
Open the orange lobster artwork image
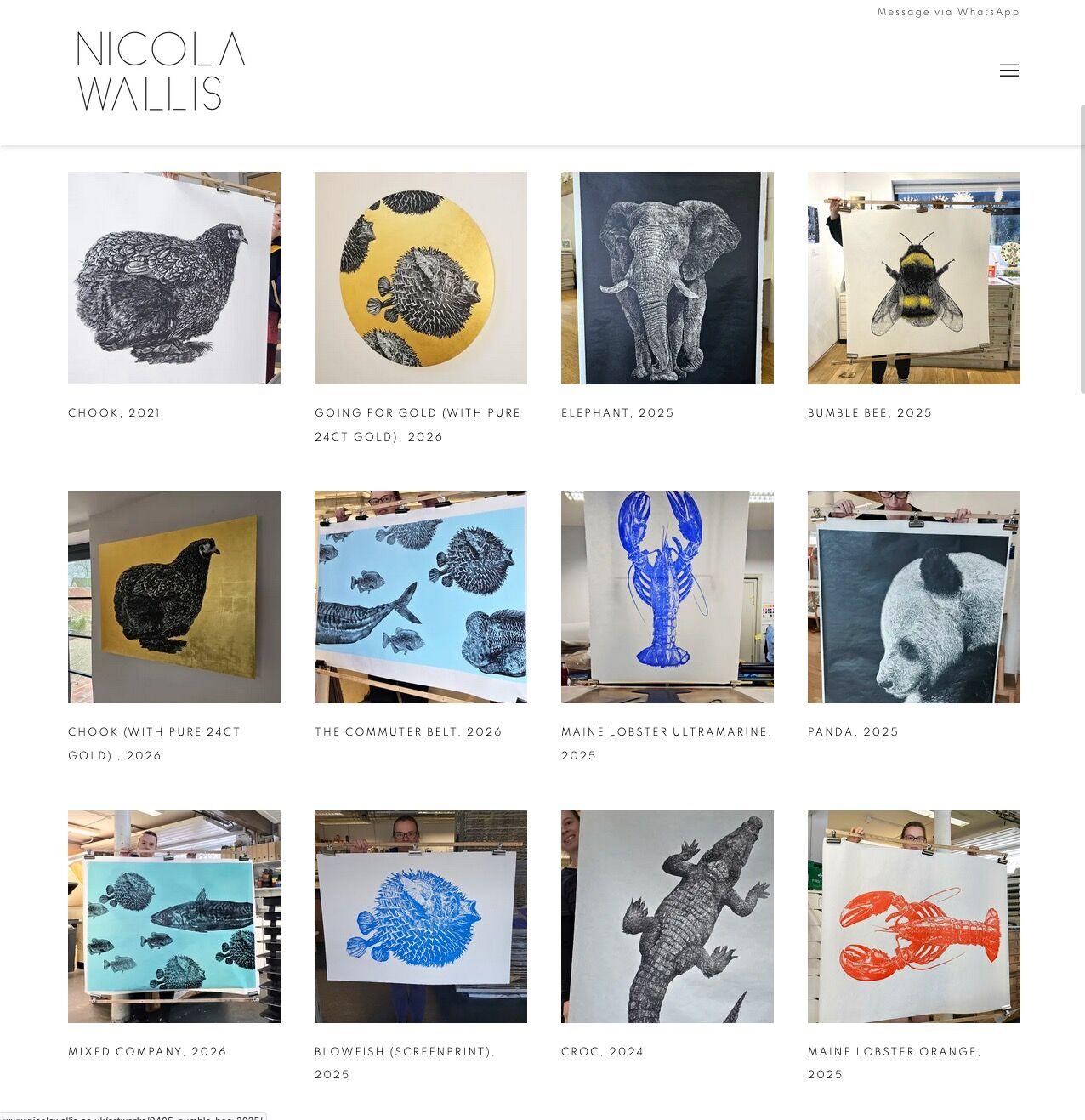tap(914, 917)
